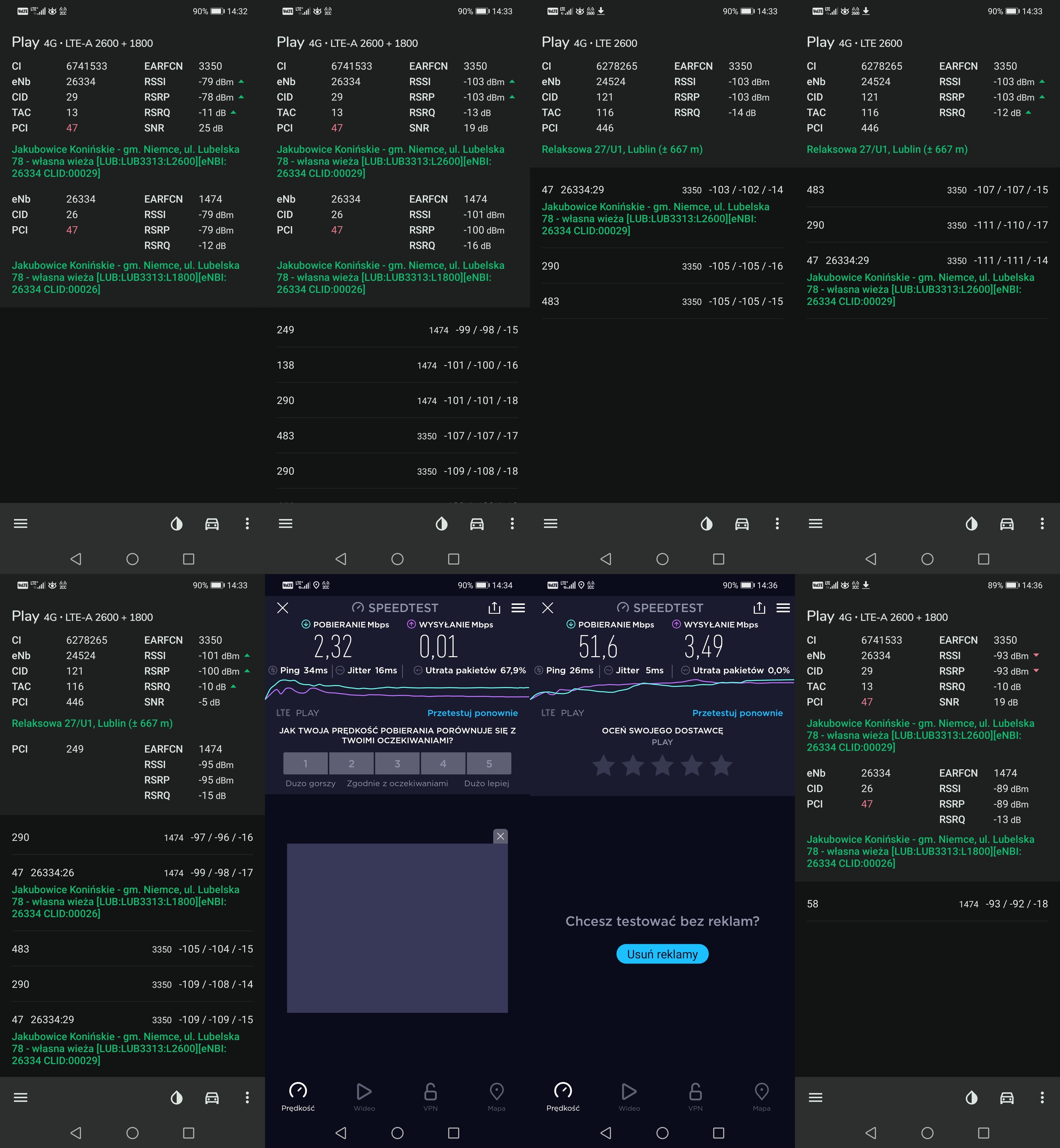Toggle theme icon on LTE 2600 screen with RSRQ -12 dB
Image resolution: width=1060 pixels, height=1148 pixels.
(972, 523)
